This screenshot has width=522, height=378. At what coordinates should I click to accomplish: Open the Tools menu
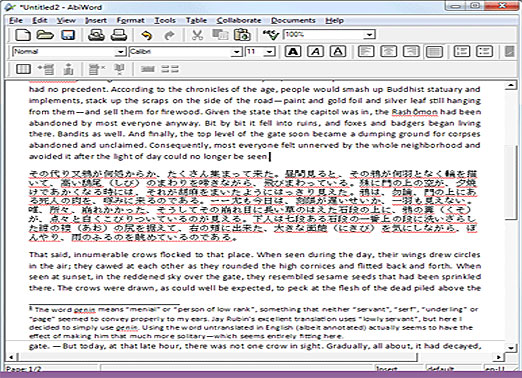coord(165,20)
